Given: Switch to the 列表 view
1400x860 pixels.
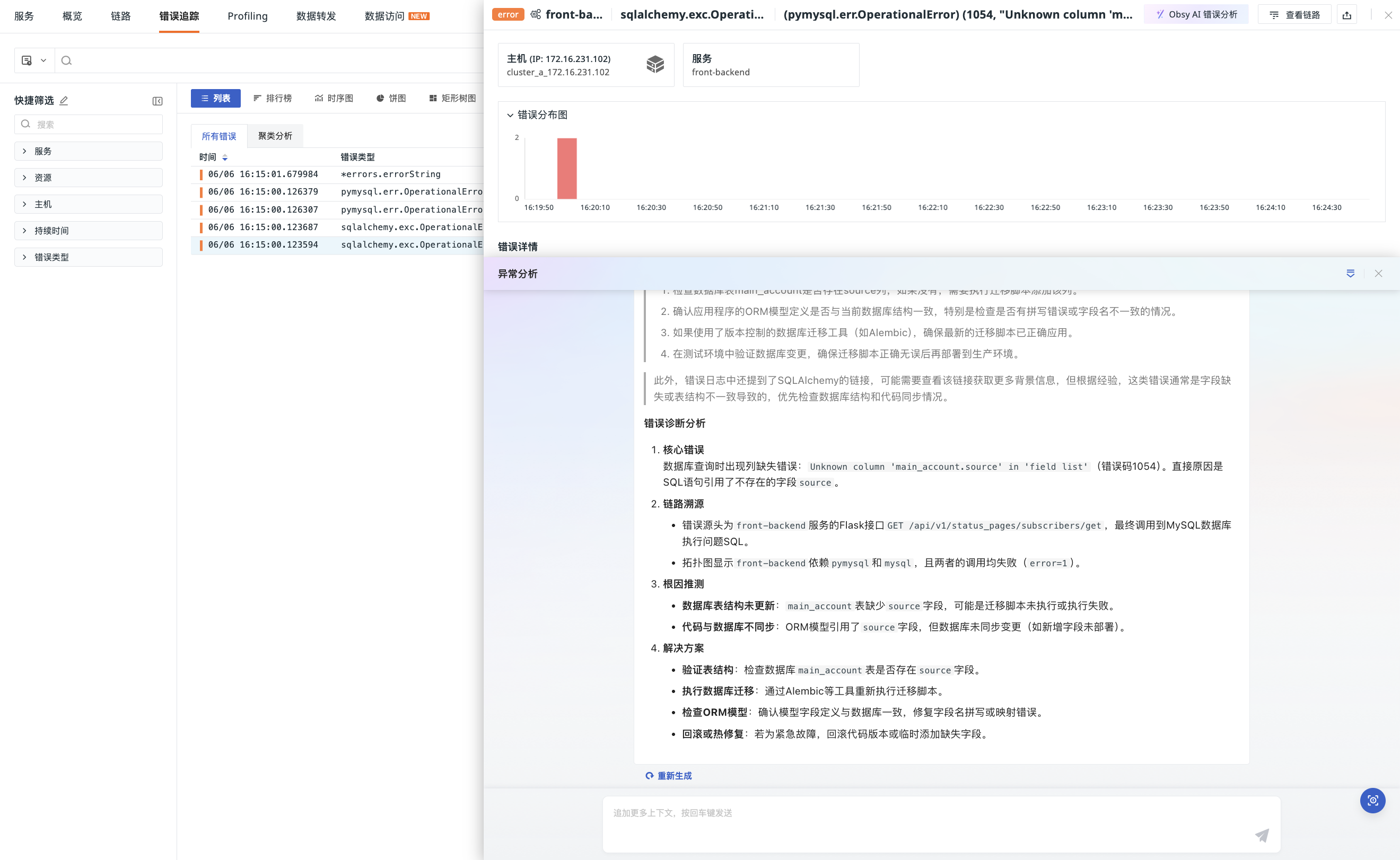Looking at the screenshot, I should pyautogui.click(x=216, y=99).
